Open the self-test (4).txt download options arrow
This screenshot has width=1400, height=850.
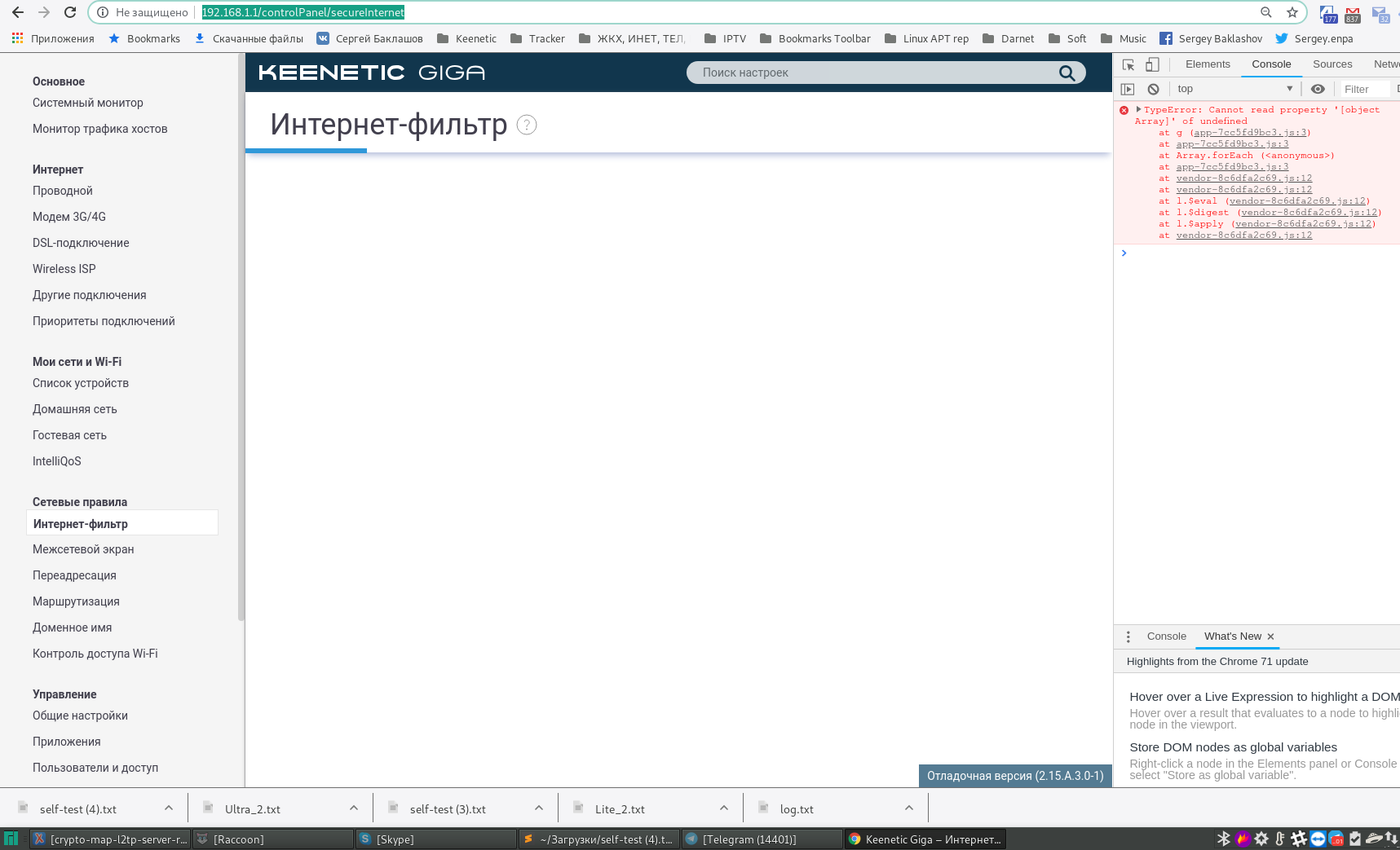point(169,808)
